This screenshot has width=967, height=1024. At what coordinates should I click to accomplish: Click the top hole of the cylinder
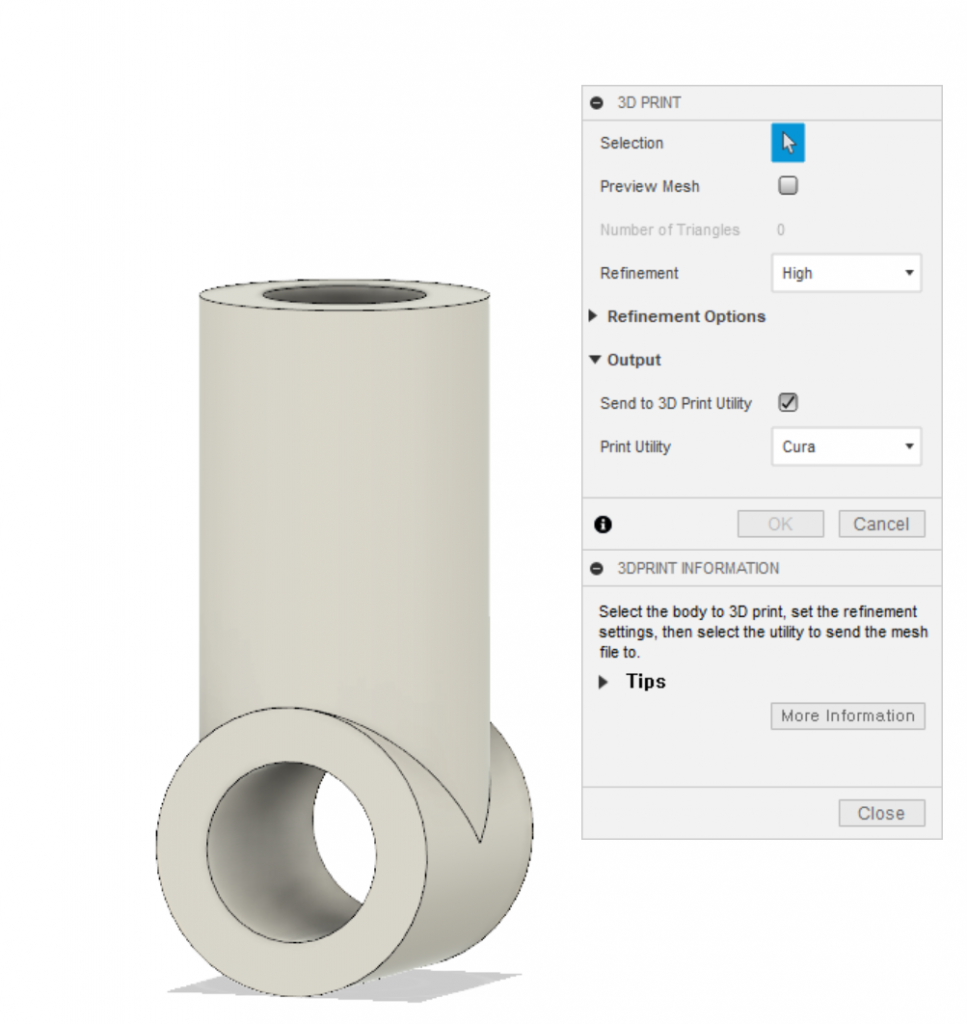(x=344, y=295)
